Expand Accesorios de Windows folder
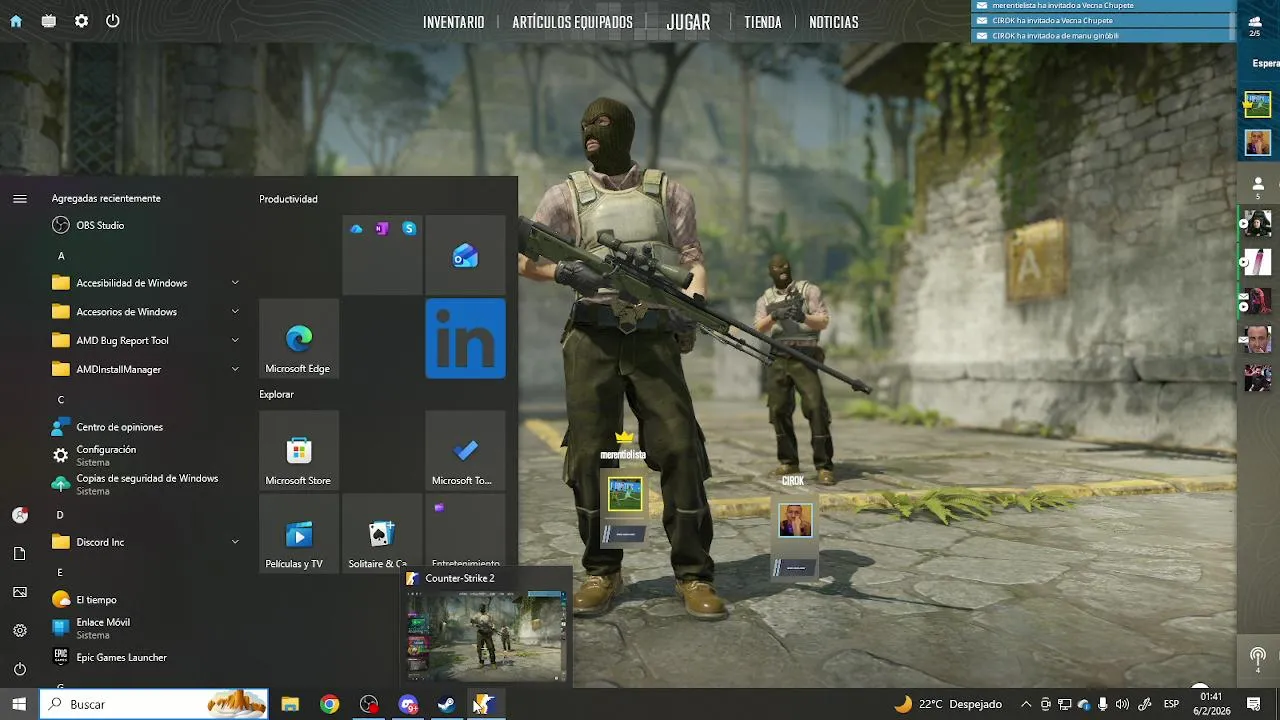Screen dimensions: 1280x720 pyautogui.click(x=146, y=312)
